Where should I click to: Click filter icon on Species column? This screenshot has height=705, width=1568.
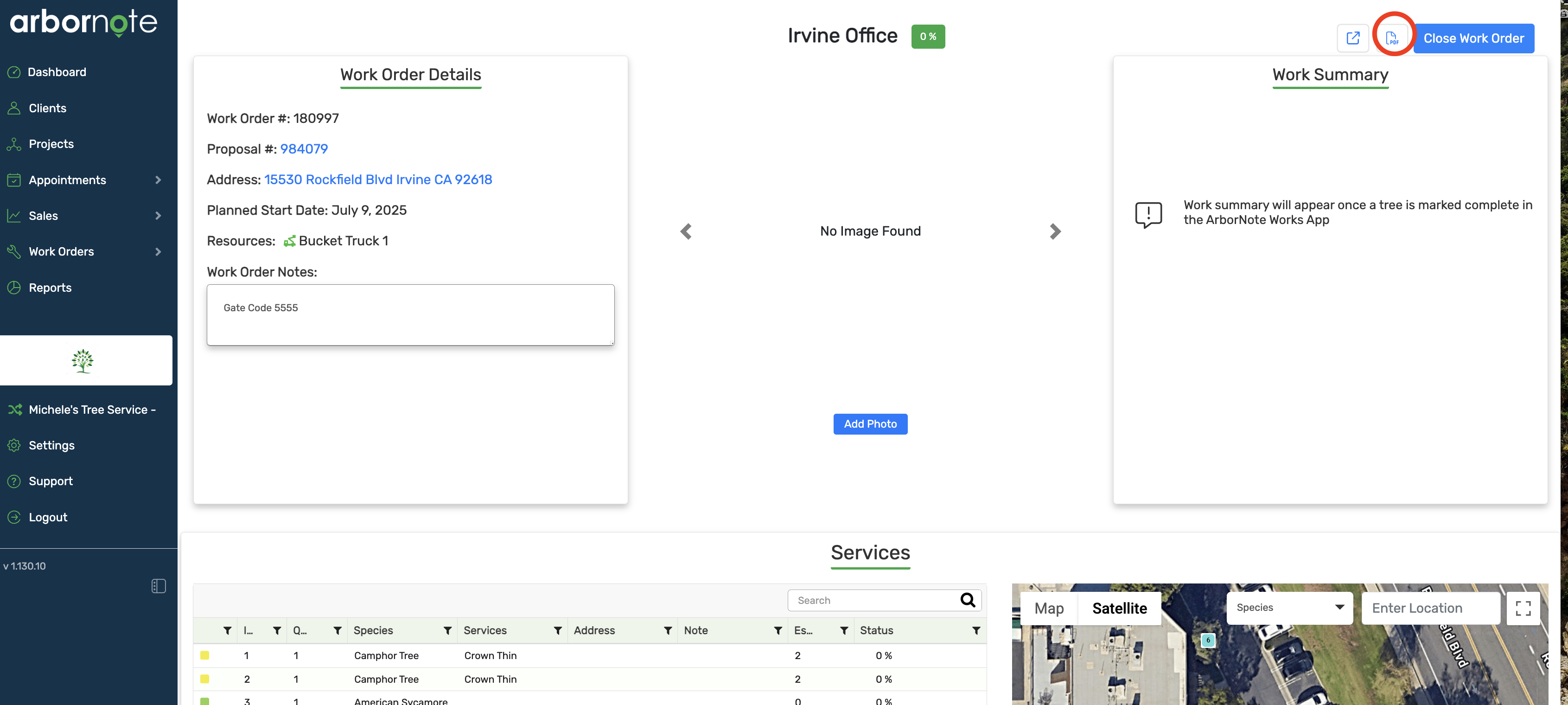point(447,630)
